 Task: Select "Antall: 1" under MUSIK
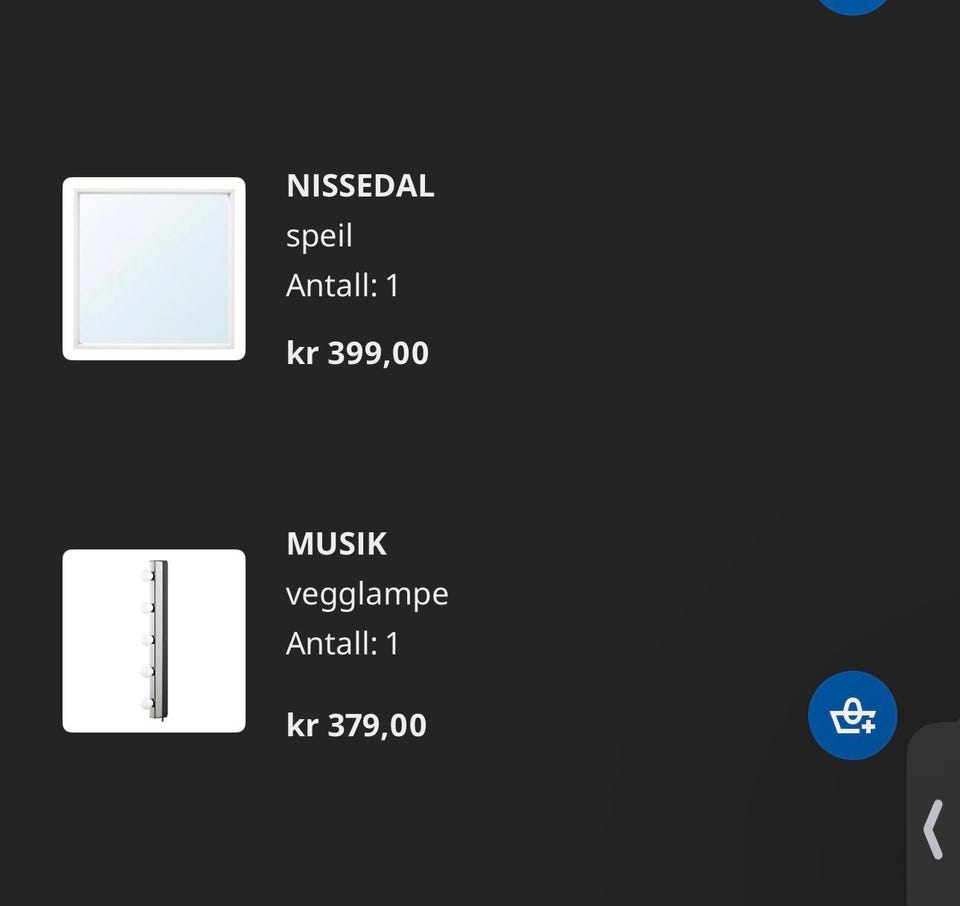pyautogui.click(x=342, y=643)
